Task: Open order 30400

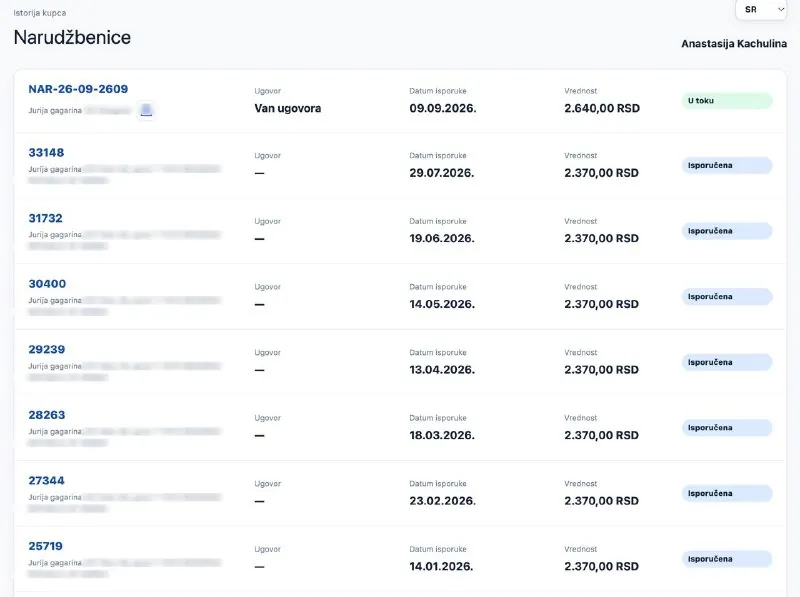Action: [47, 284]
